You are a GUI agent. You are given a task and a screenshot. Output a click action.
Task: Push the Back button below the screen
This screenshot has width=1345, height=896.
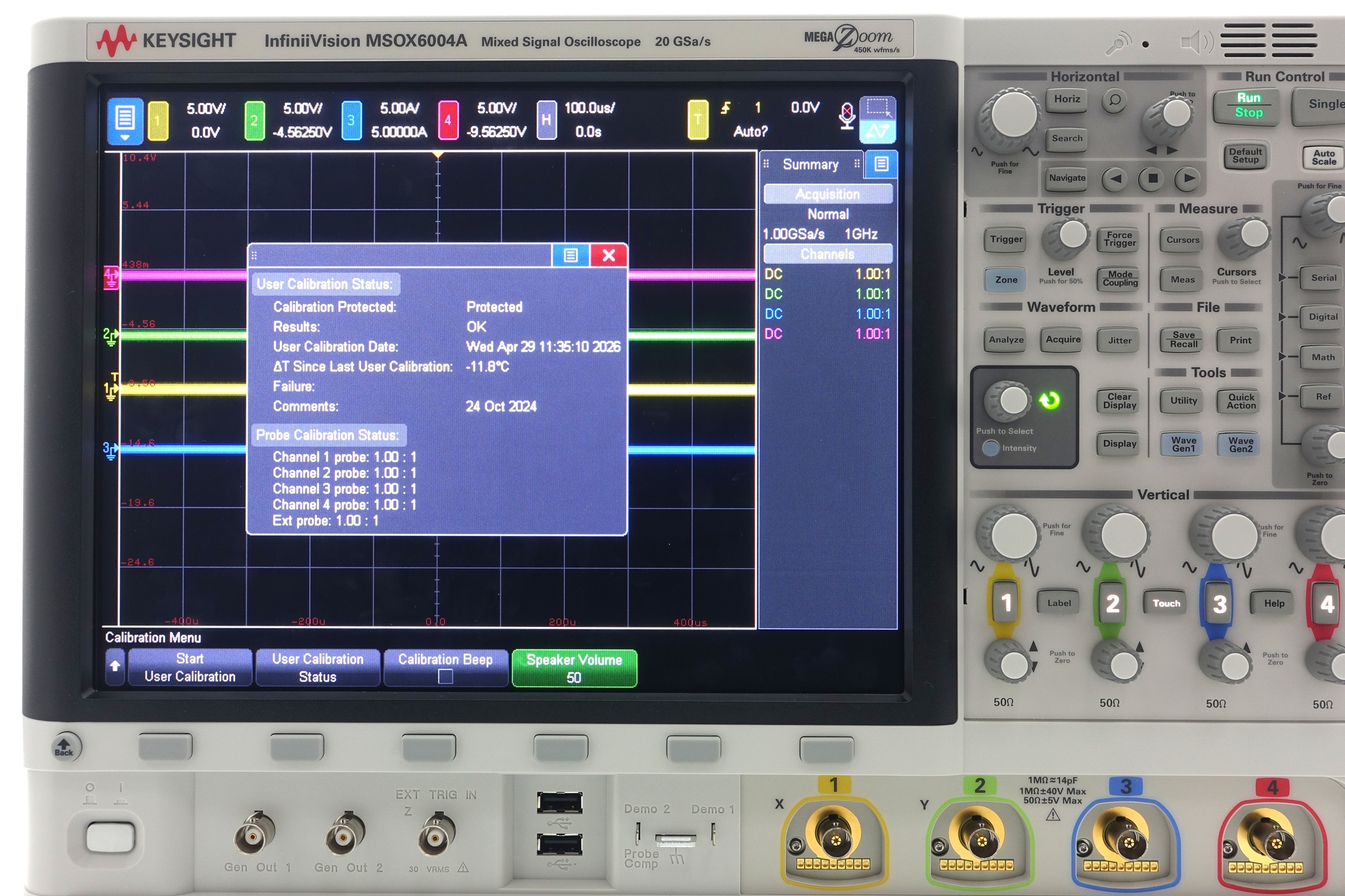click(65, 748)
